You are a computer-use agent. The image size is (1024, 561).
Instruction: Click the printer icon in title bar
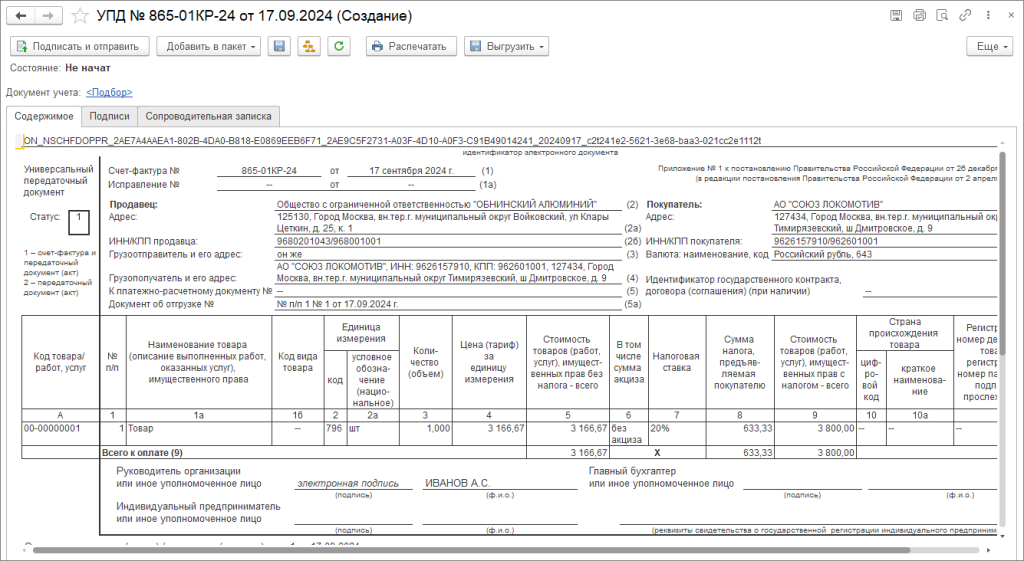pyautogui.click(x=919, y=15)
